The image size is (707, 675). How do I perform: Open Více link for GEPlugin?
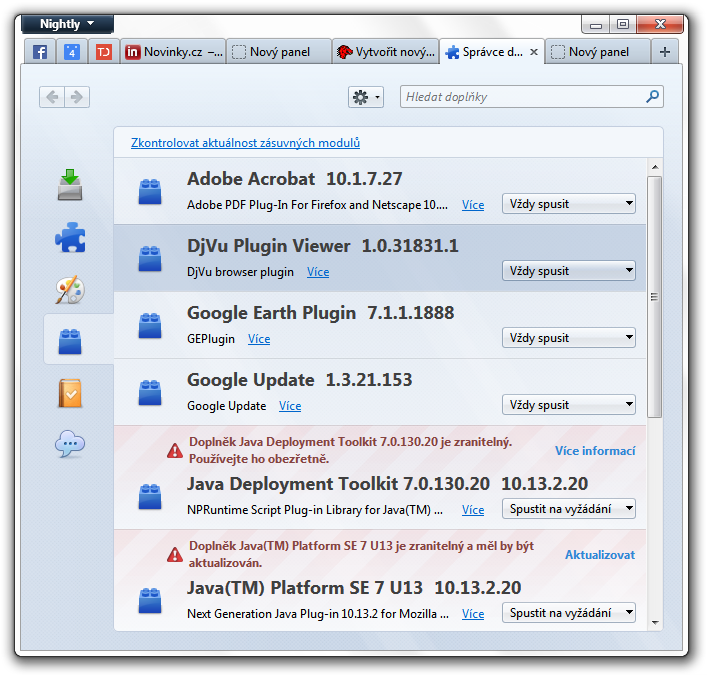pos(259,339)
